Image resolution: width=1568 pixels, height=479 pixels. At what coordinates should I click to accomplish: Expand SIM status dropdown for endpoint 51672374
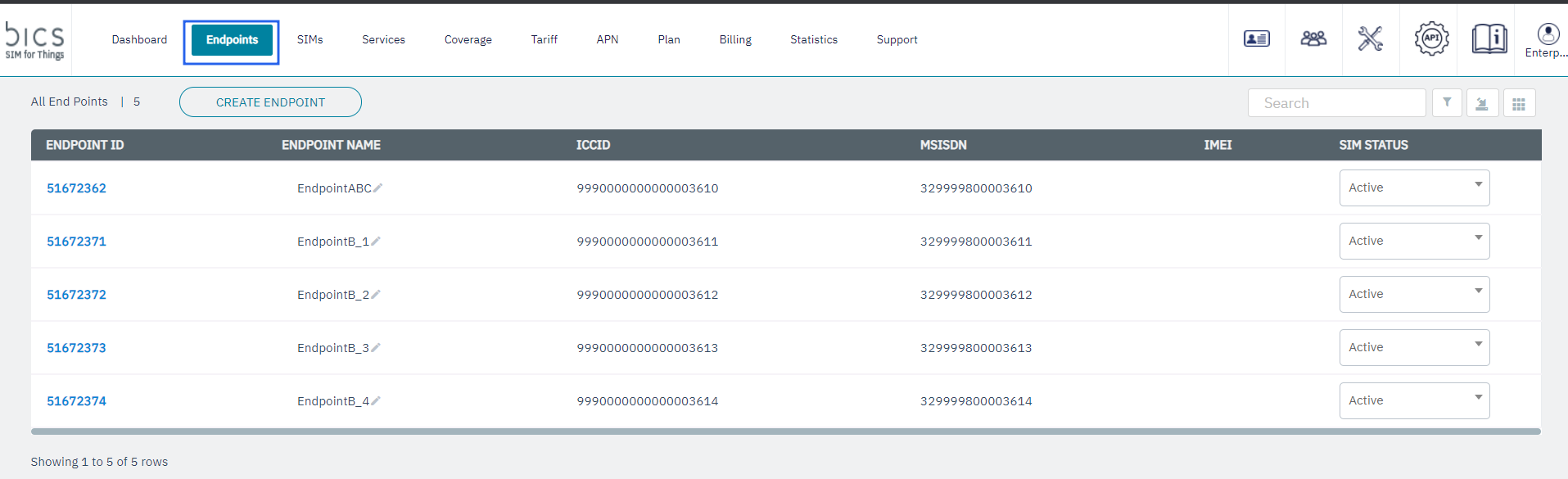[1414, 401]
